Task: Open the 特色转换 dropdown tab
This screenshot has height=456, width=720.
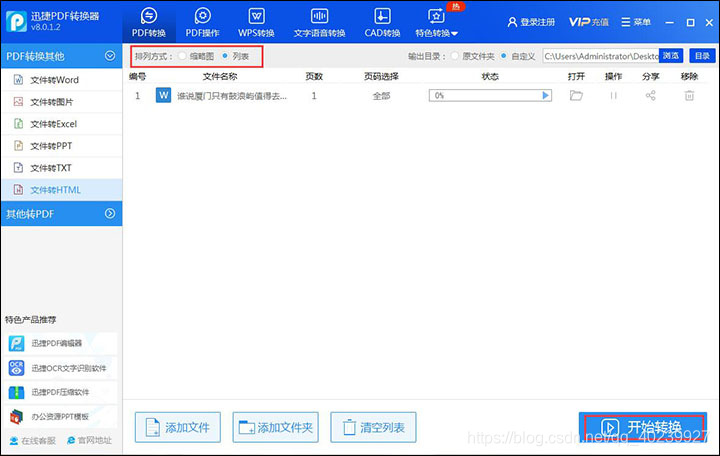Action: click(437, 23)
